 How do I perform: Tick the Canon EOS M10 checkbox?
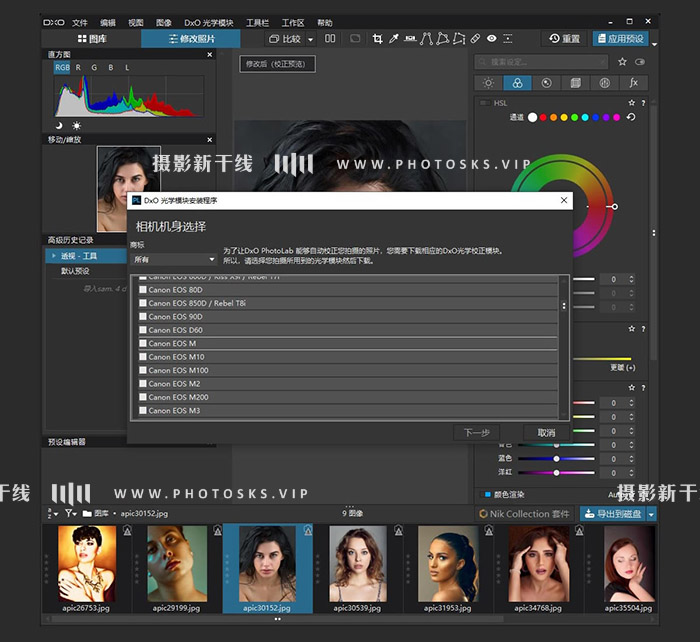(x=143, y=357)
